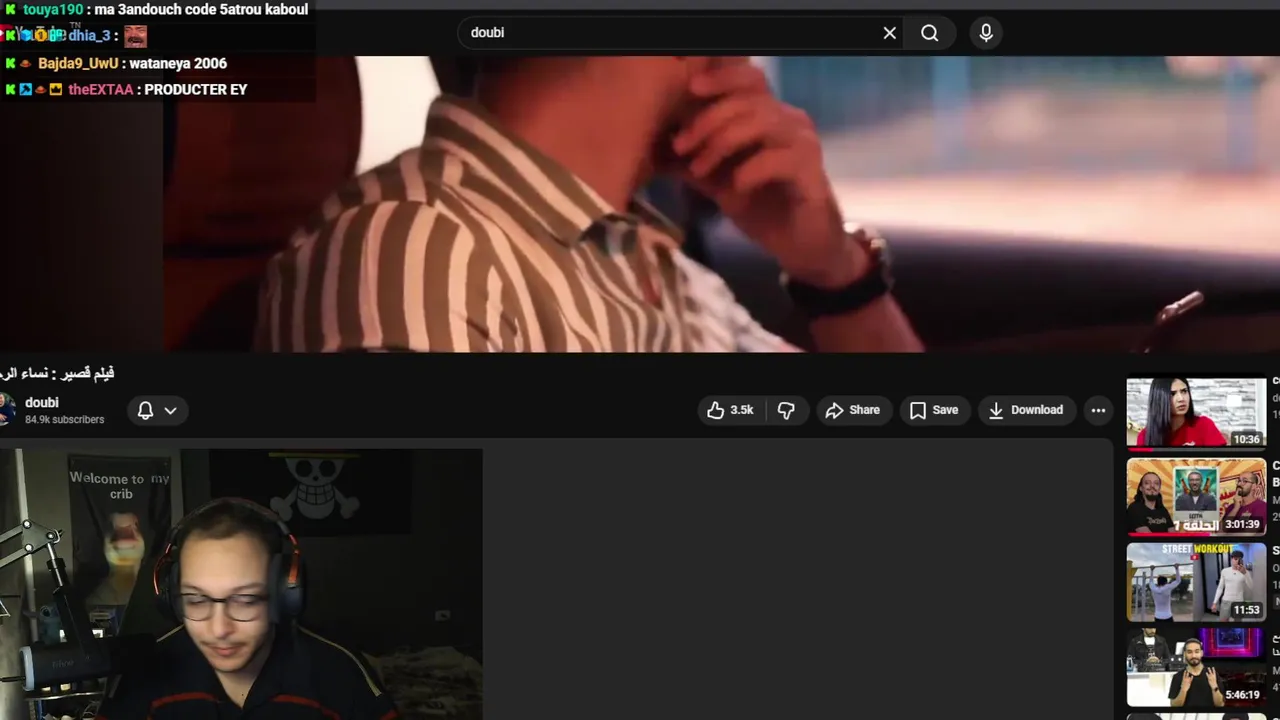Open the 10:36 recommended video thumbnail
This screenshot has width=1280, height=720.
tap(1196, 412)
